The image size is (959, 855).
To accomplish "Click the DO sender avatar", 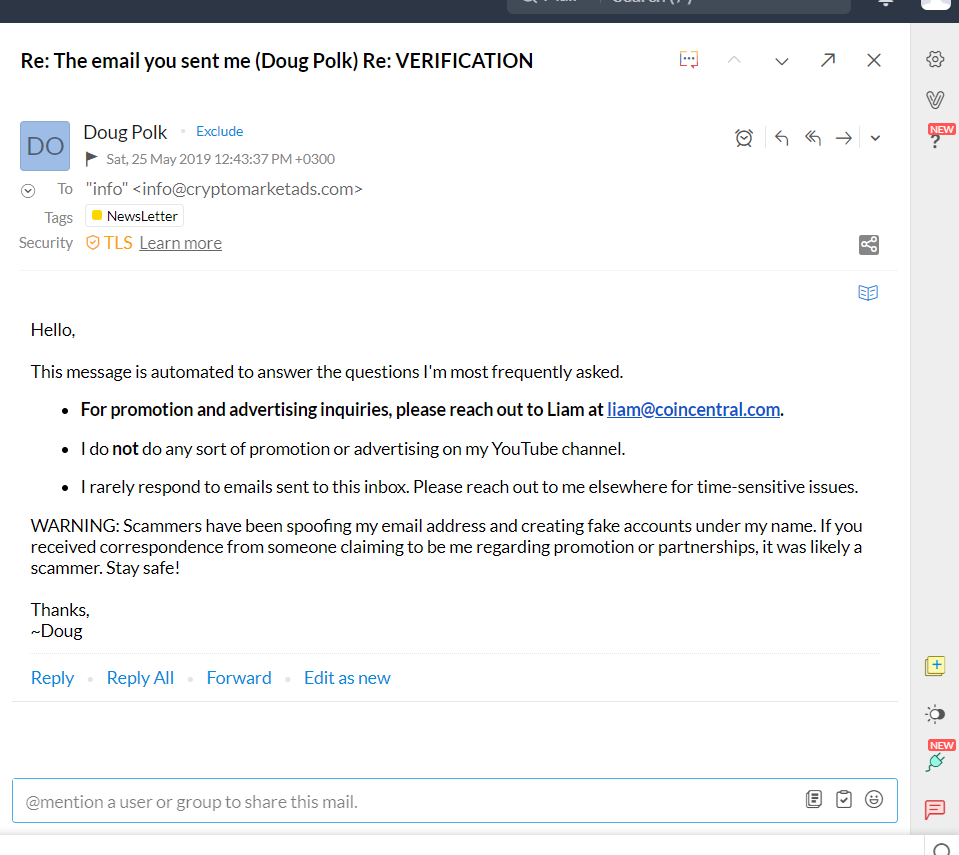I will 45,146.
